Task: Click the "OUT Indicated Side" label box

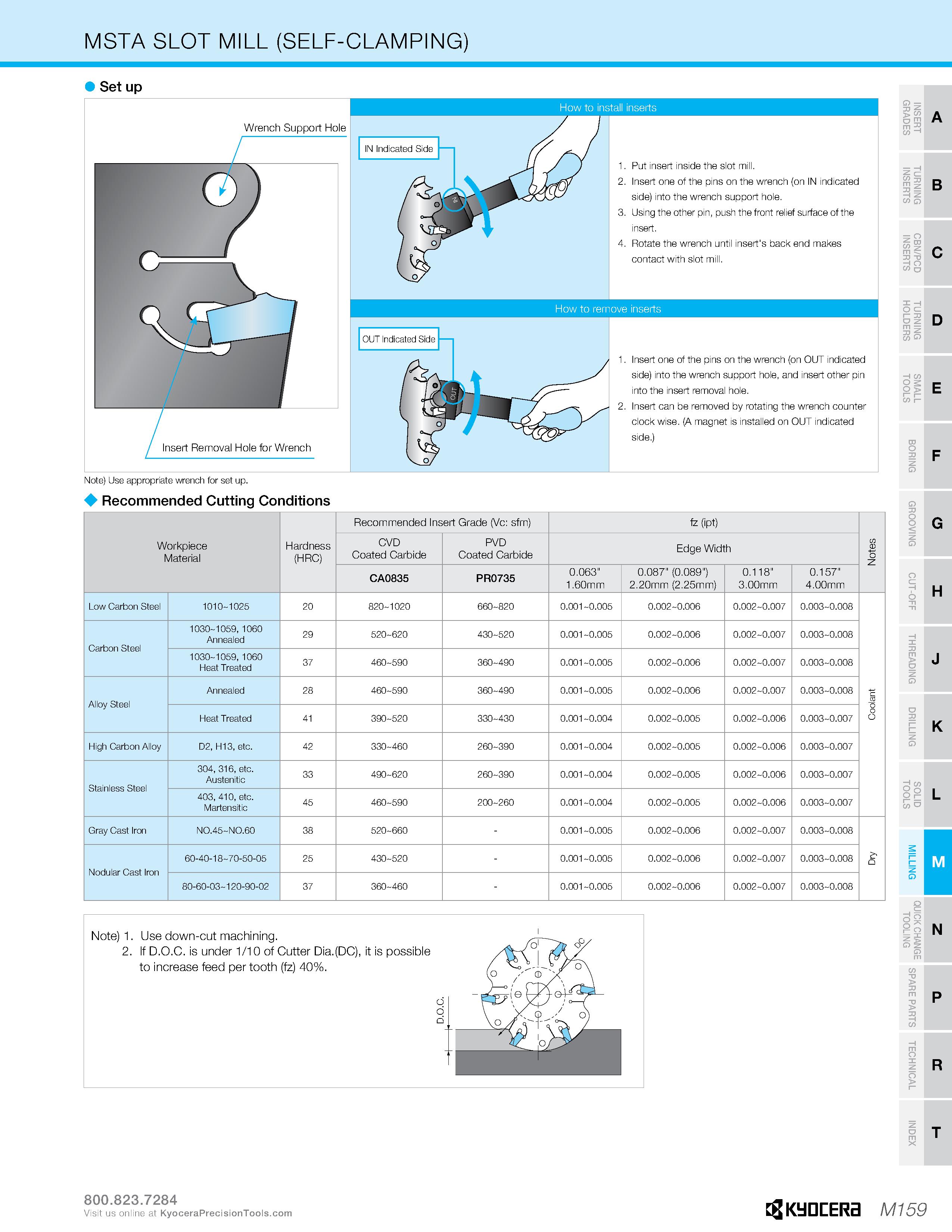Action: point(399,339)
